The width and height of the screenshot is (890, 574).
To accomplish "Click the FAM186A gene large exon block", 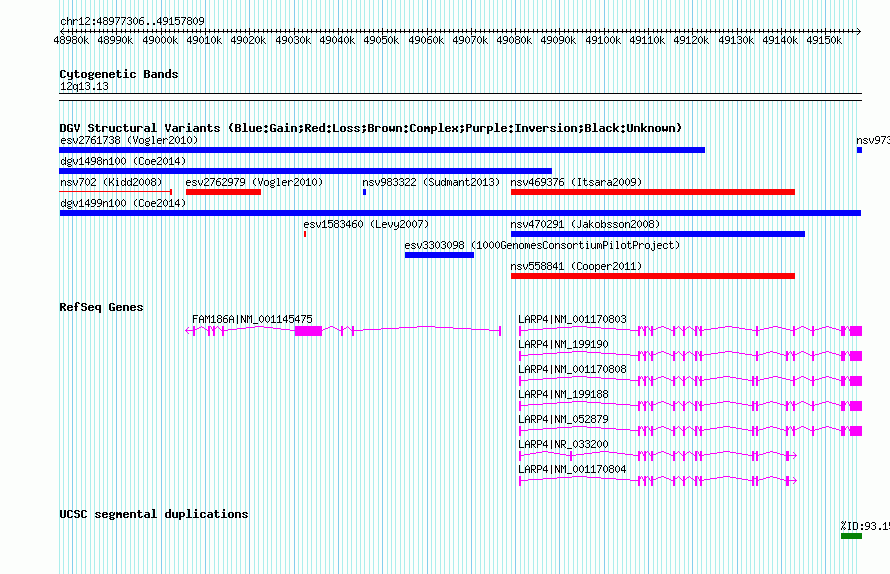I will point(308,331).
